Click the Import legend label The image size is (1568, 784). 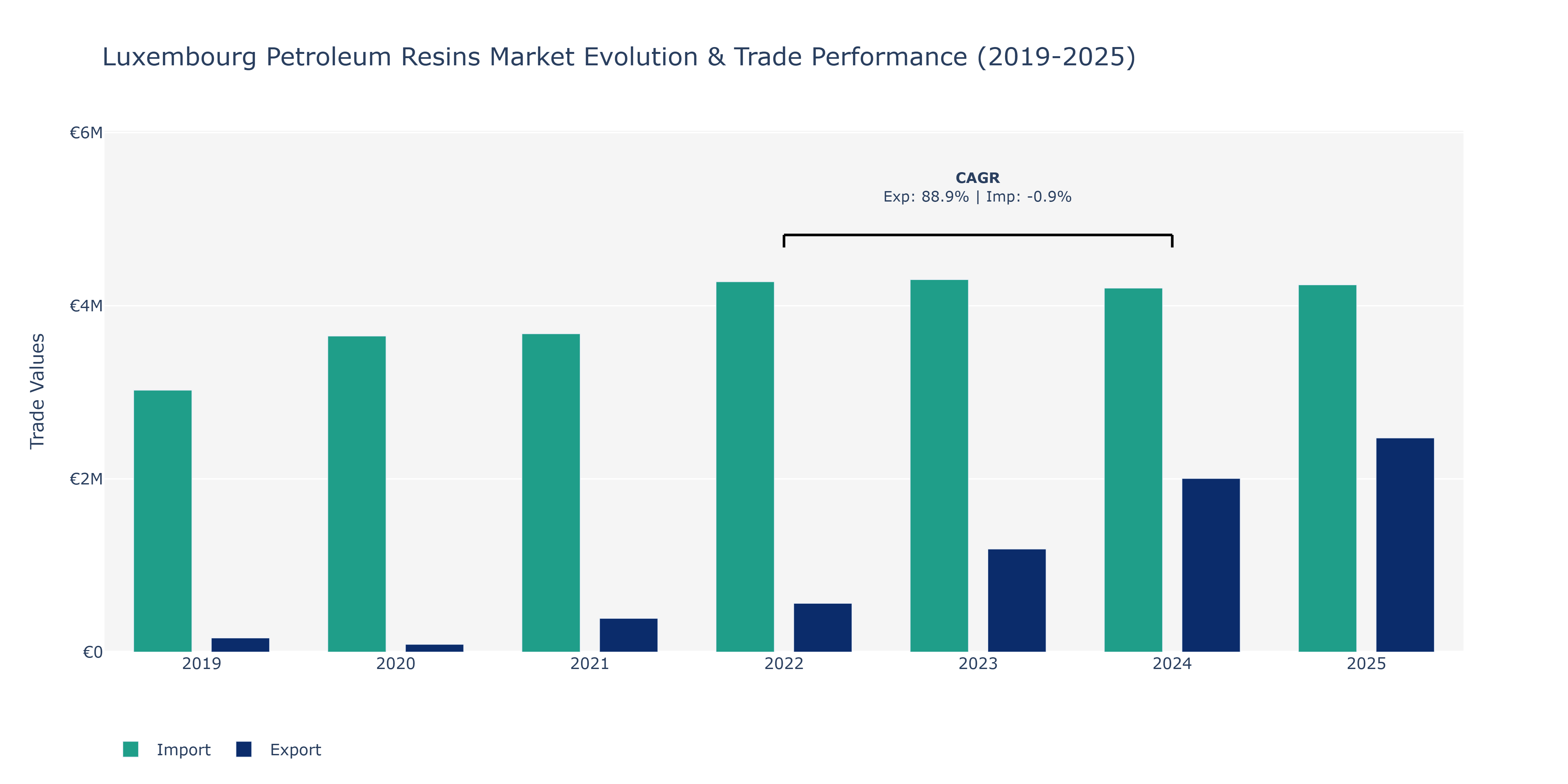coord(183,750)
